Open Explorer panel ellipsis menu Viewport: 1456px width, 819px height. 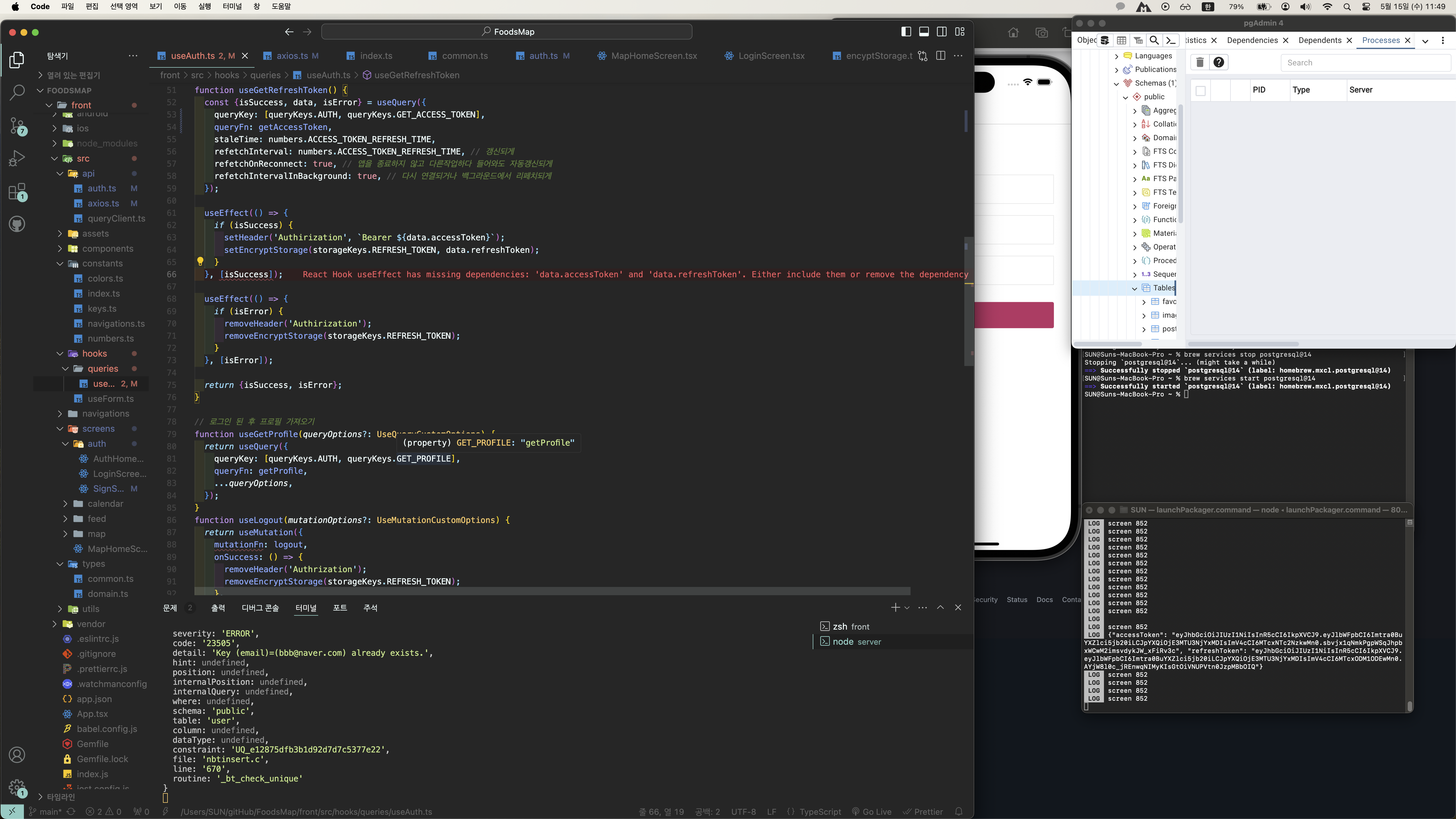click(x=133, y=56)
